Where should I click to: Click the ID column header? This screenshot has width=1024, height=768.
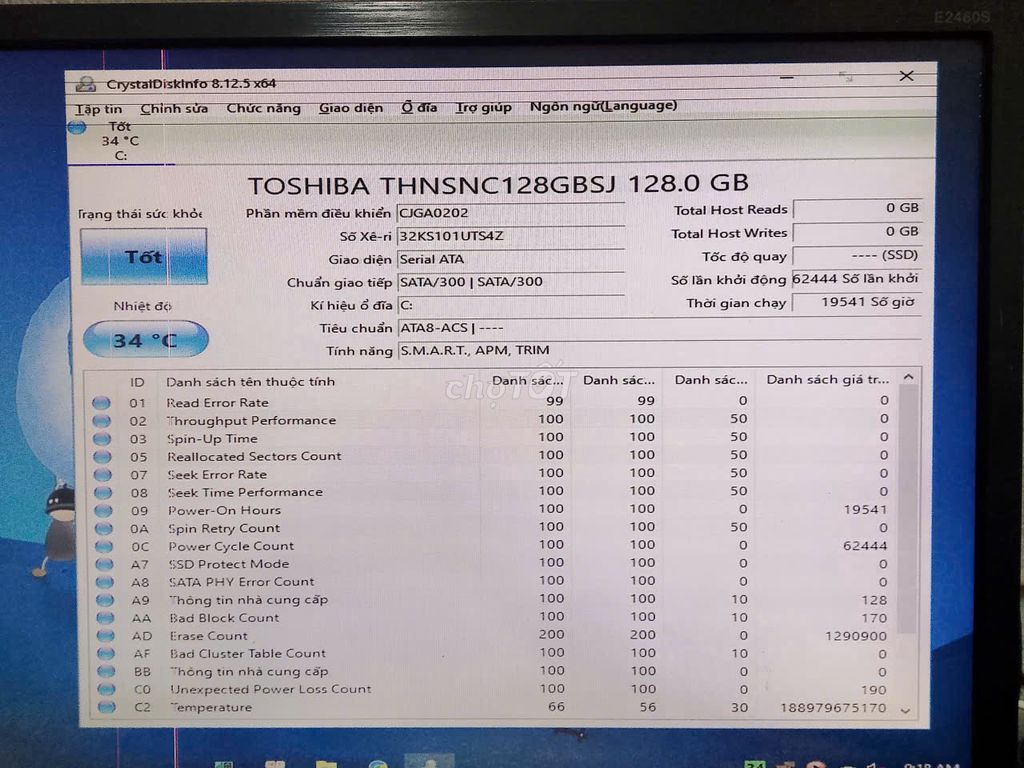tap(137, 382)
